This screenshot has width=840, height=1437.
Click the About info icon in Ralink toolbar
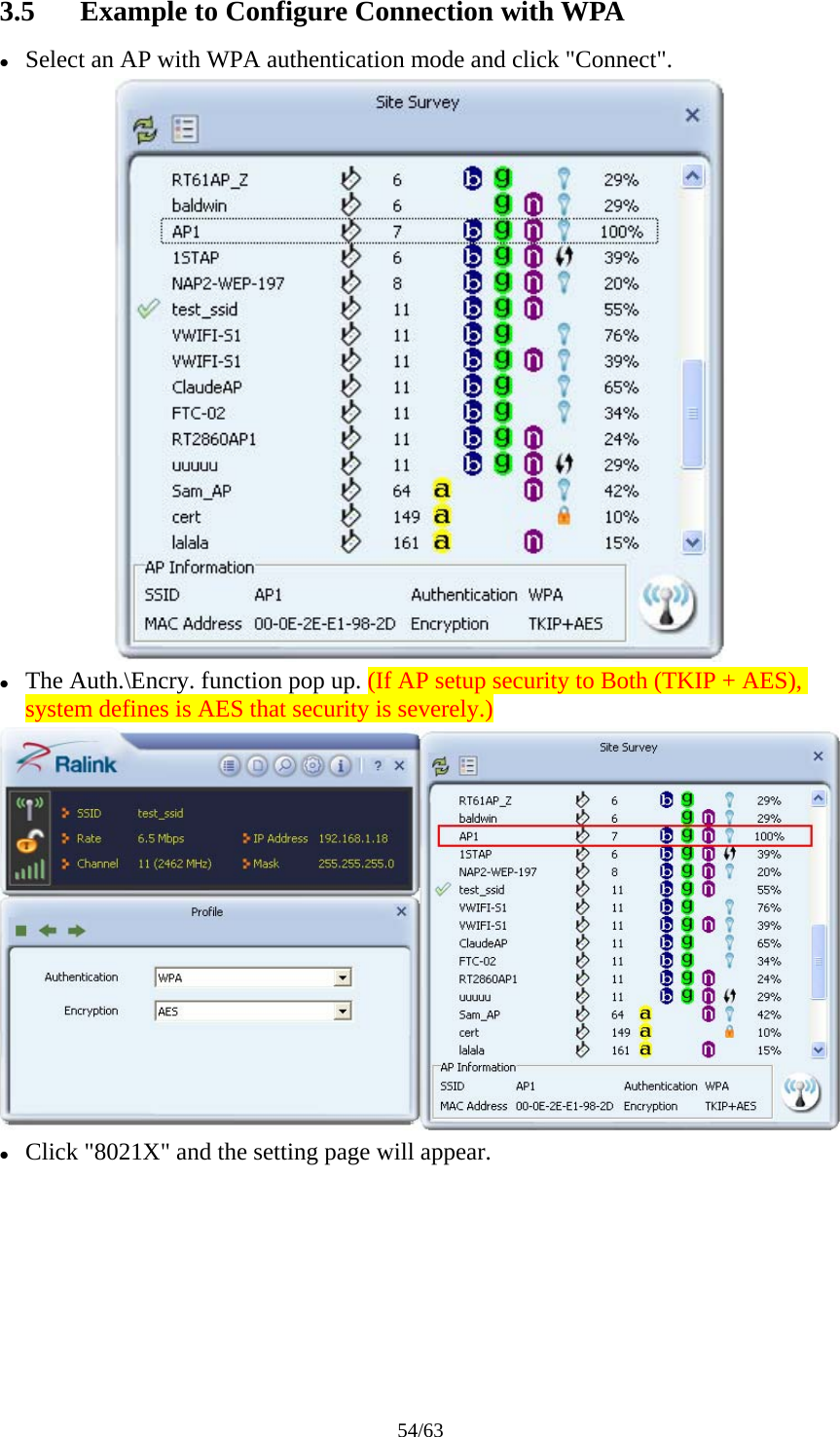[340, 766]
